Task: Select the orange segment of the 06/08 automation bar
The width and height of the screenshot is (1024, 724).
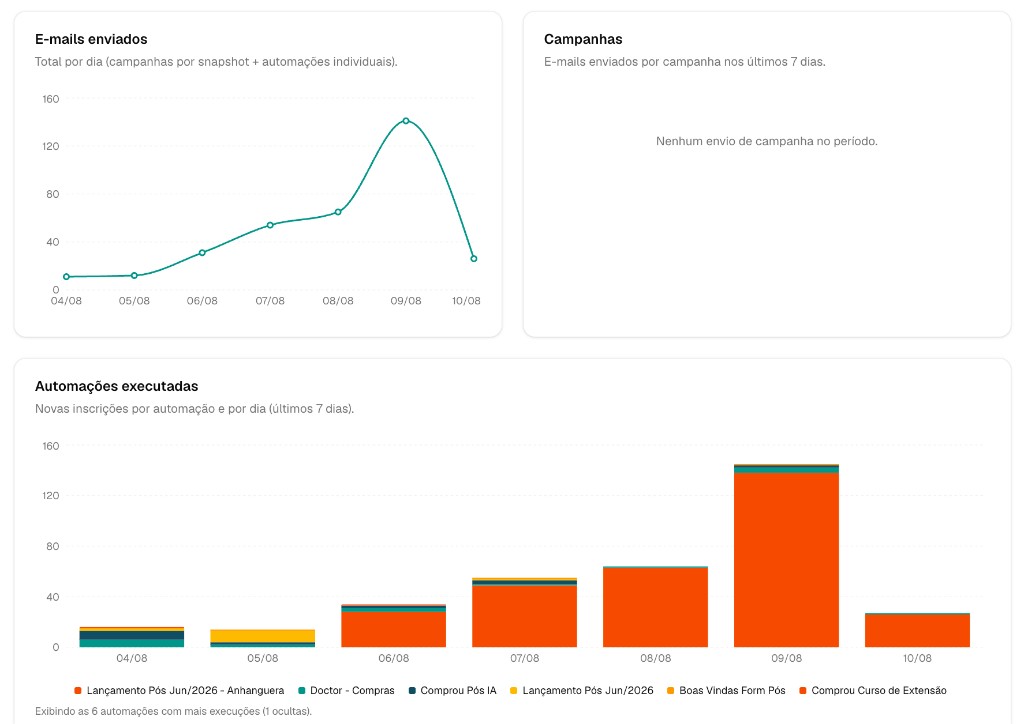Action: (x=394, y=629)
